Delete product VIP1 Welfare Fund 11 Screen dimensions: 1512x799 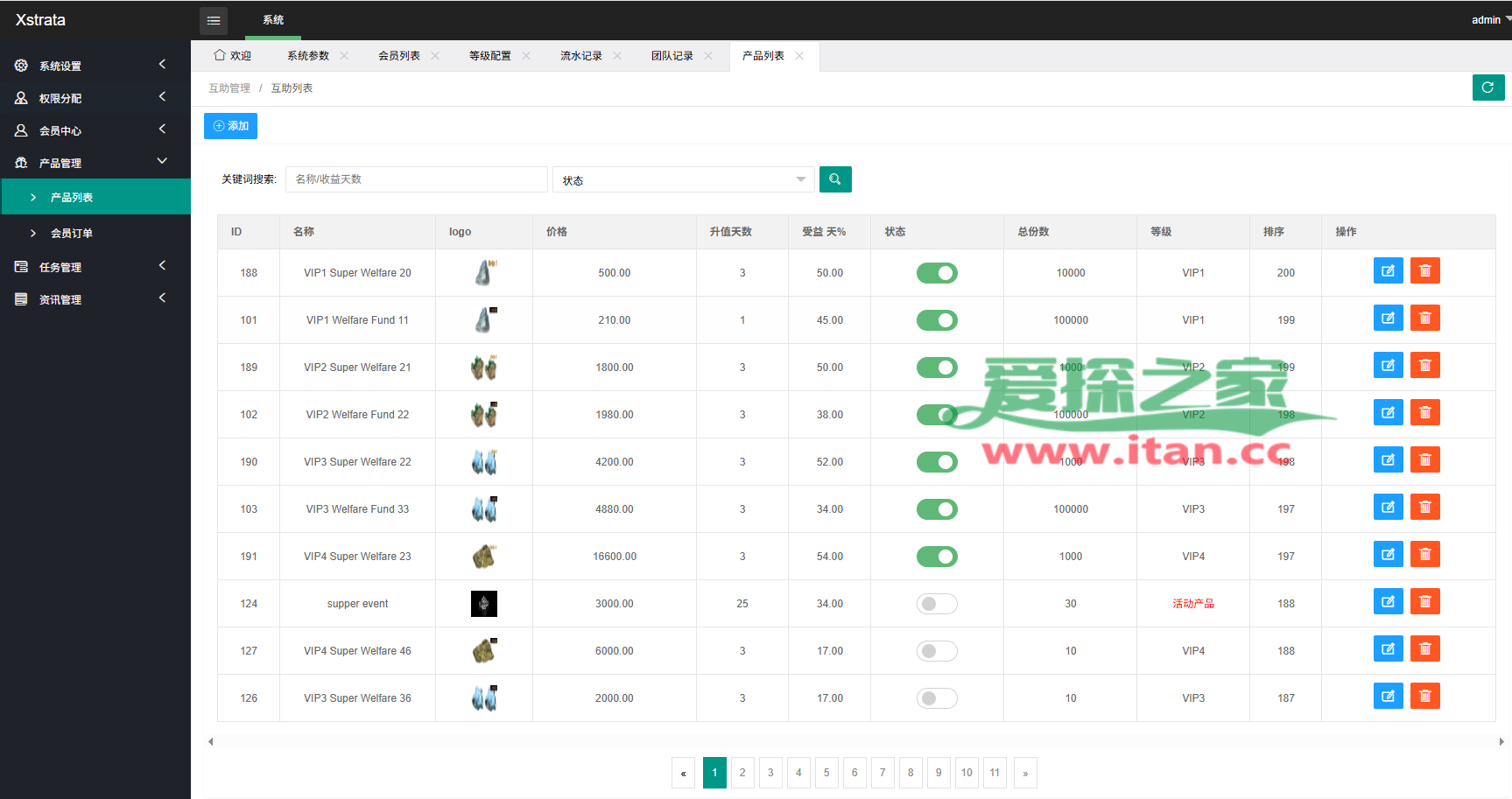[1424, 319]
